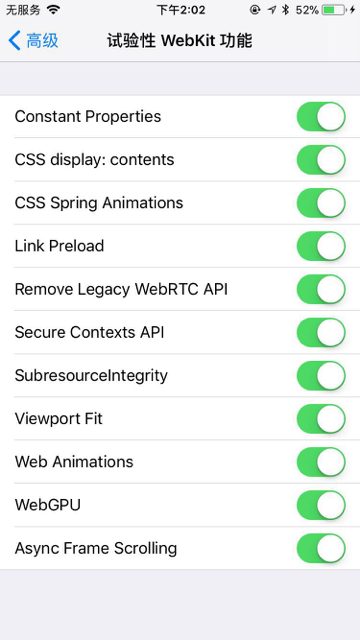The image size is (360, 640).
Task: Tap the 试验性 WebKit 功能 title
Action: 180,41
